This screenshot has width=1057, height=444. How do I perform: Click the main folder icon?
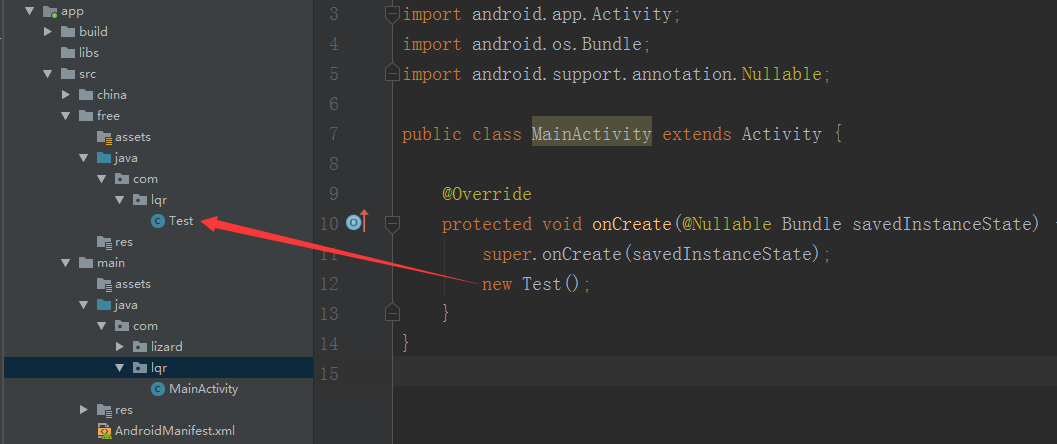pyautogui.click(x=86, y=262)
